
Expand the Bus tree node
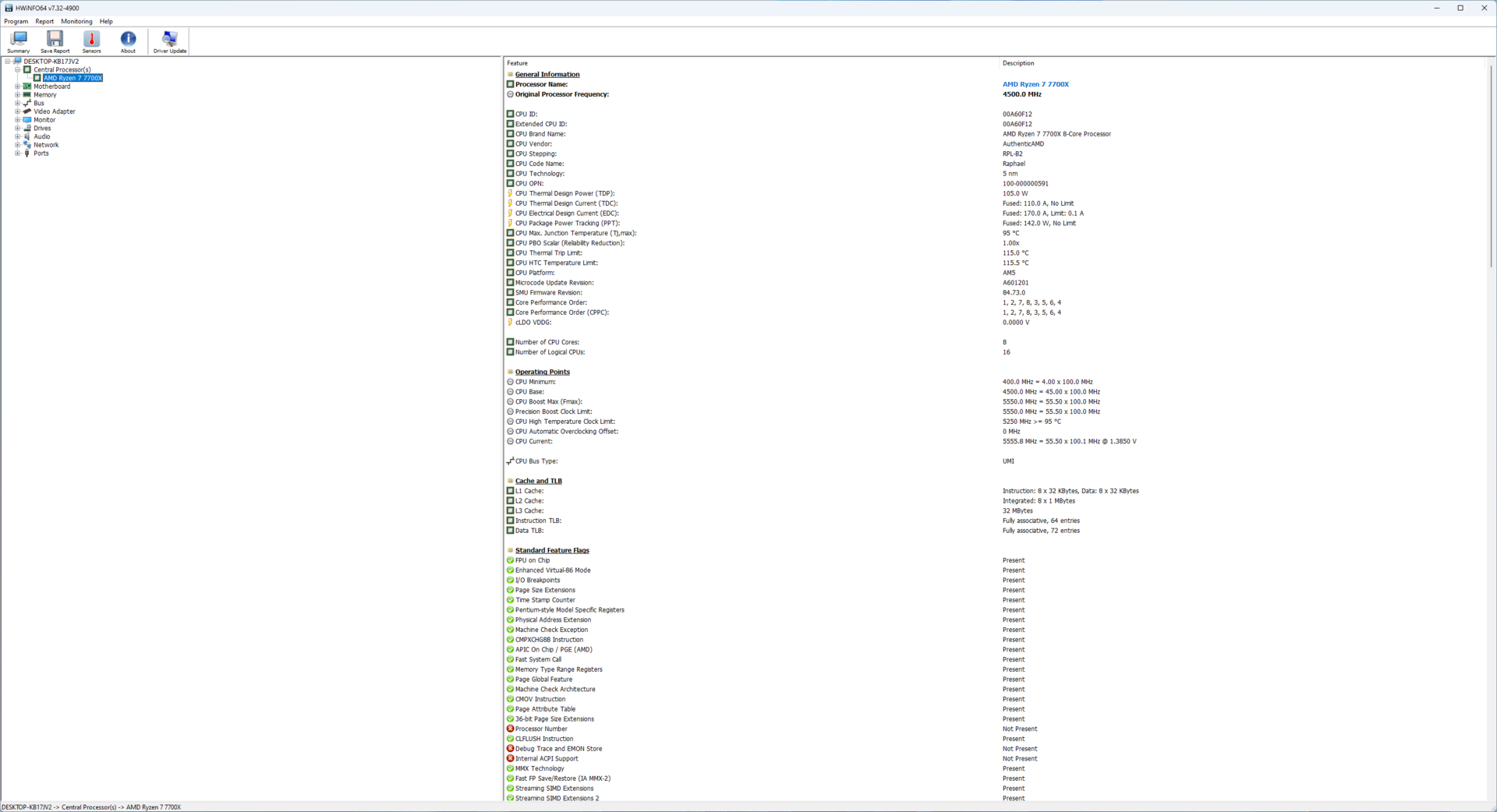click(17, 103)
